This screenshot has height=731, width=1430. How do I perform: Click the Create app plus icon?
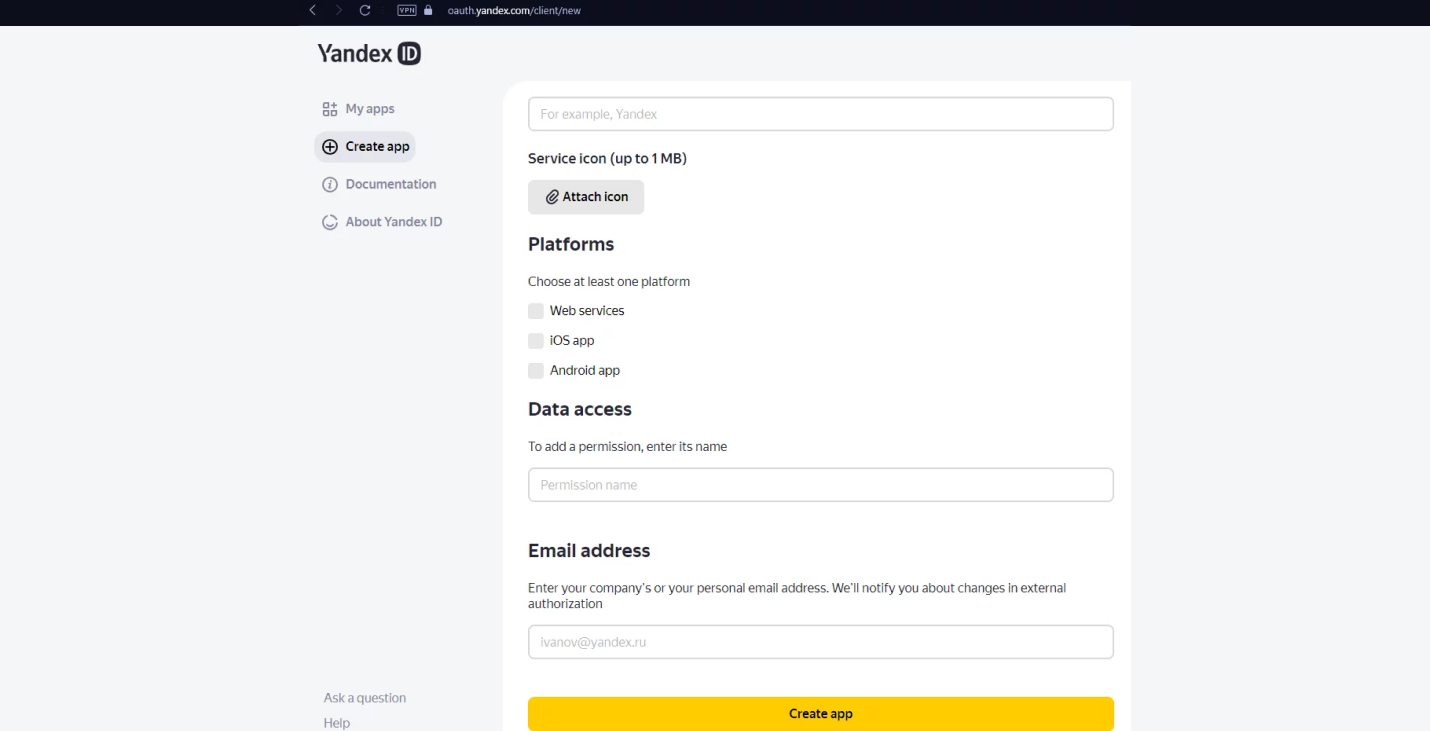pyautogui.click(x=330, y=147)
